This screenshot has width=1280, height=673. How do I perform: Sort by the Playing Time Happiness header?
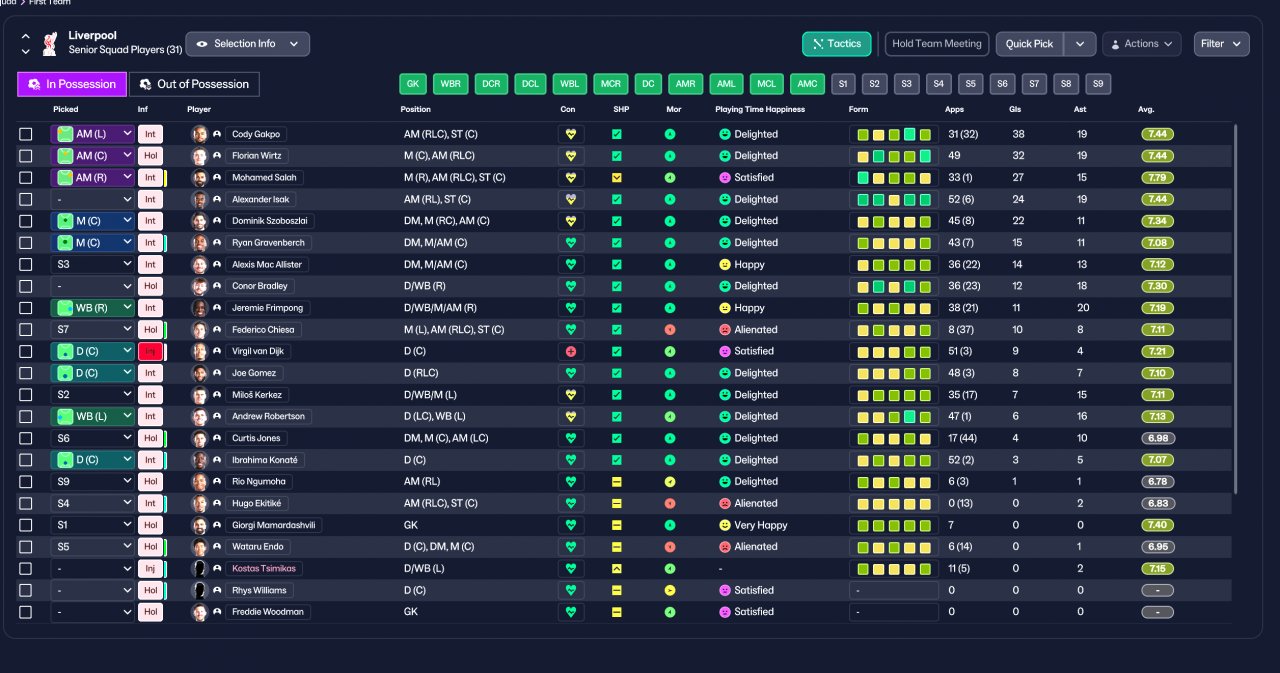[760, 109]
